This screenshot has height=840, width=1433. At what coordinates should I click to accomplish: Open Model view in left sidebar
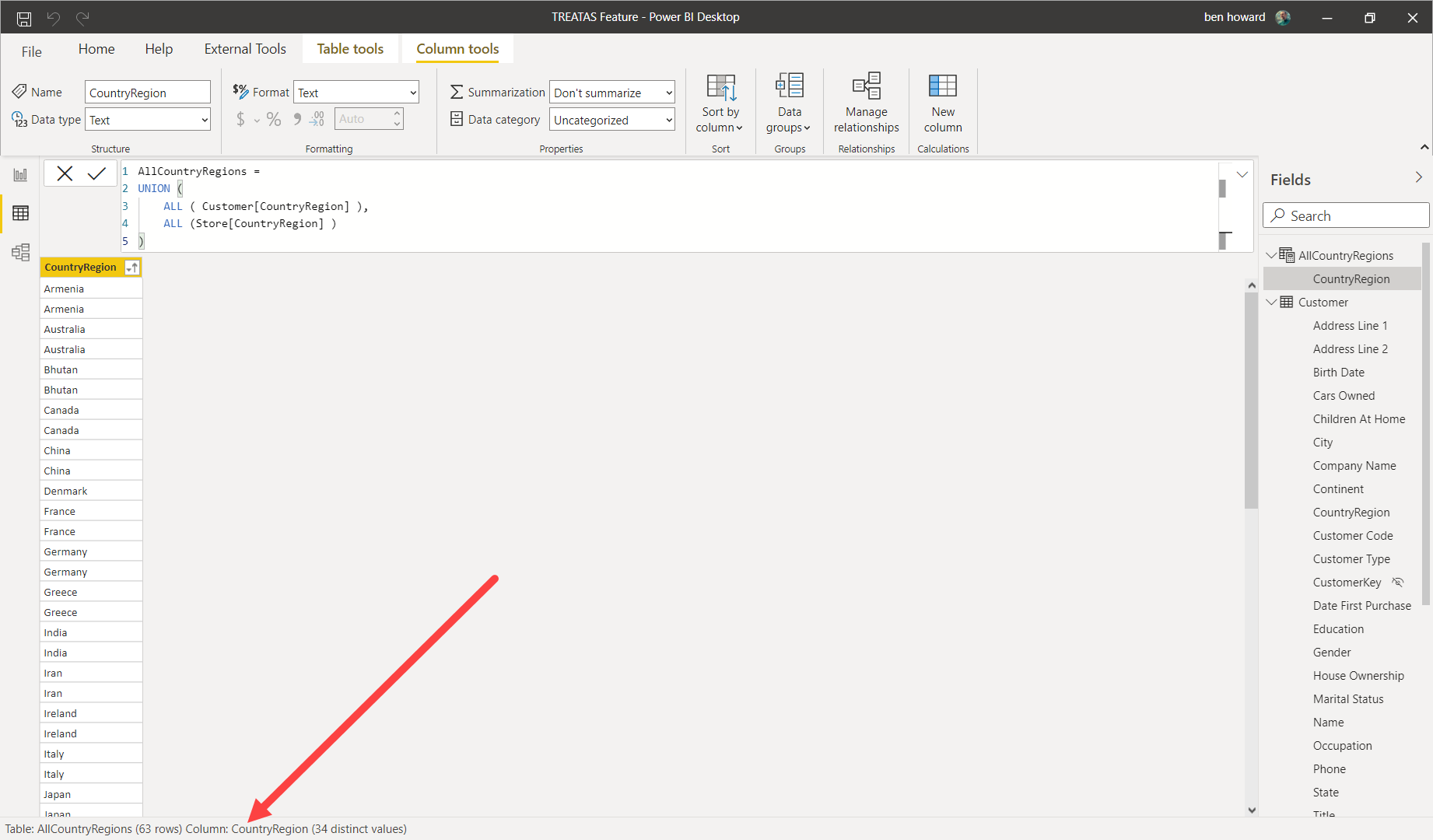[20, 252]
